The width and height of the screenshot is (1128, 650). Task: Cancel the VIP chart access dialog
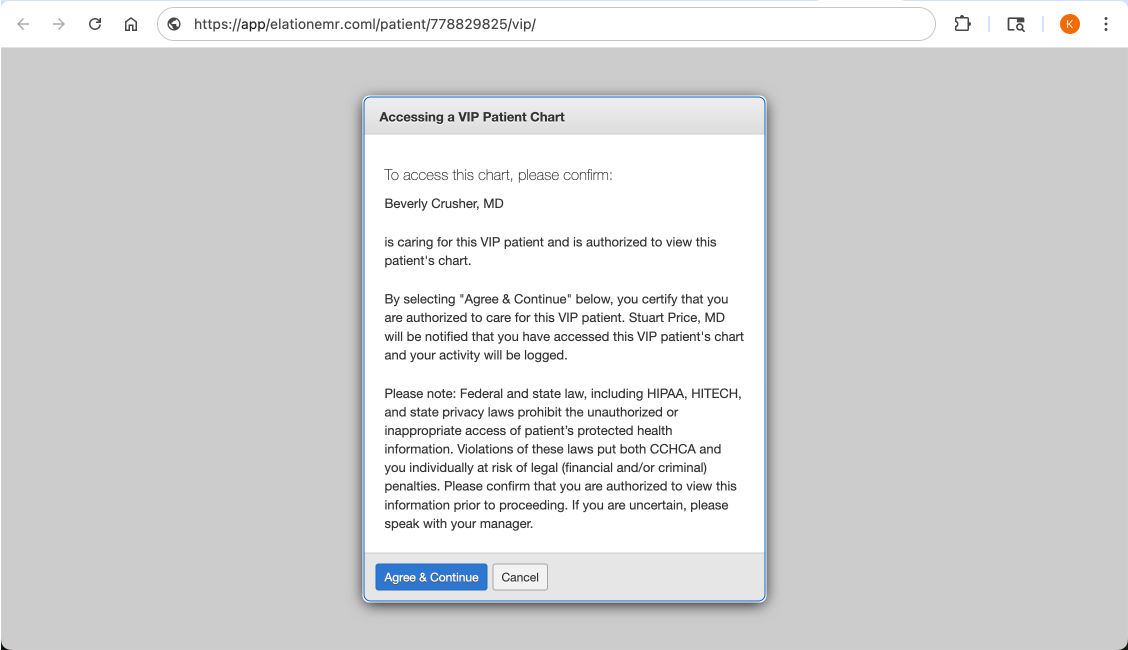tap(520, 577)
